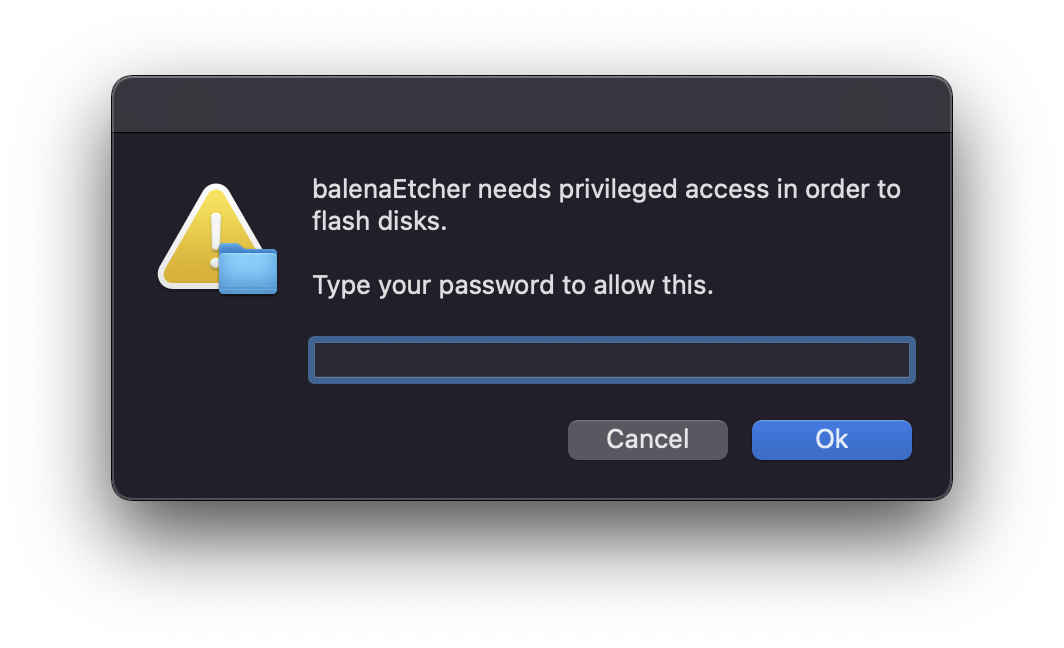Click the dialog title bar area
Screen dimensions: 1064x648
tap(532, 103)
